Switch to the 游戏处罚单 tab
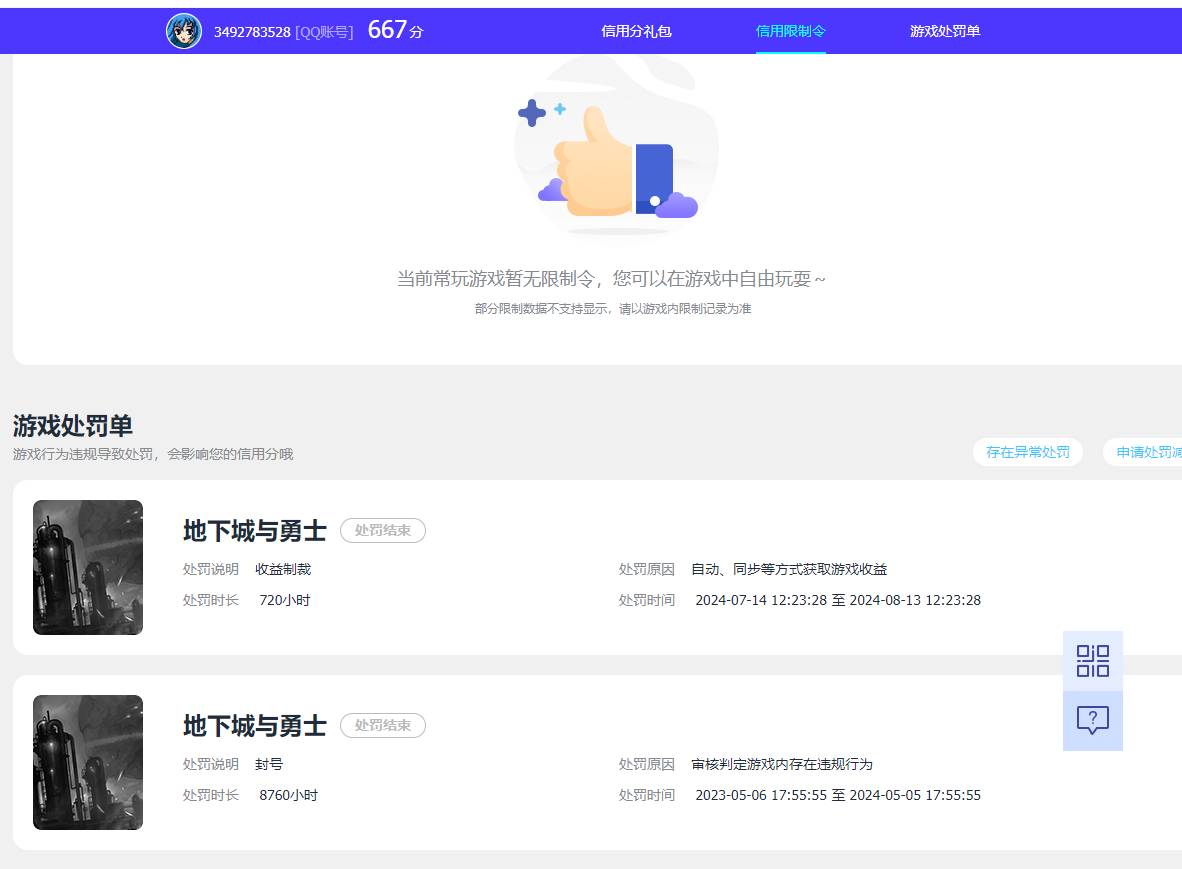The width and height of the screenshot is (1182, 869). (x=944, y=31)
